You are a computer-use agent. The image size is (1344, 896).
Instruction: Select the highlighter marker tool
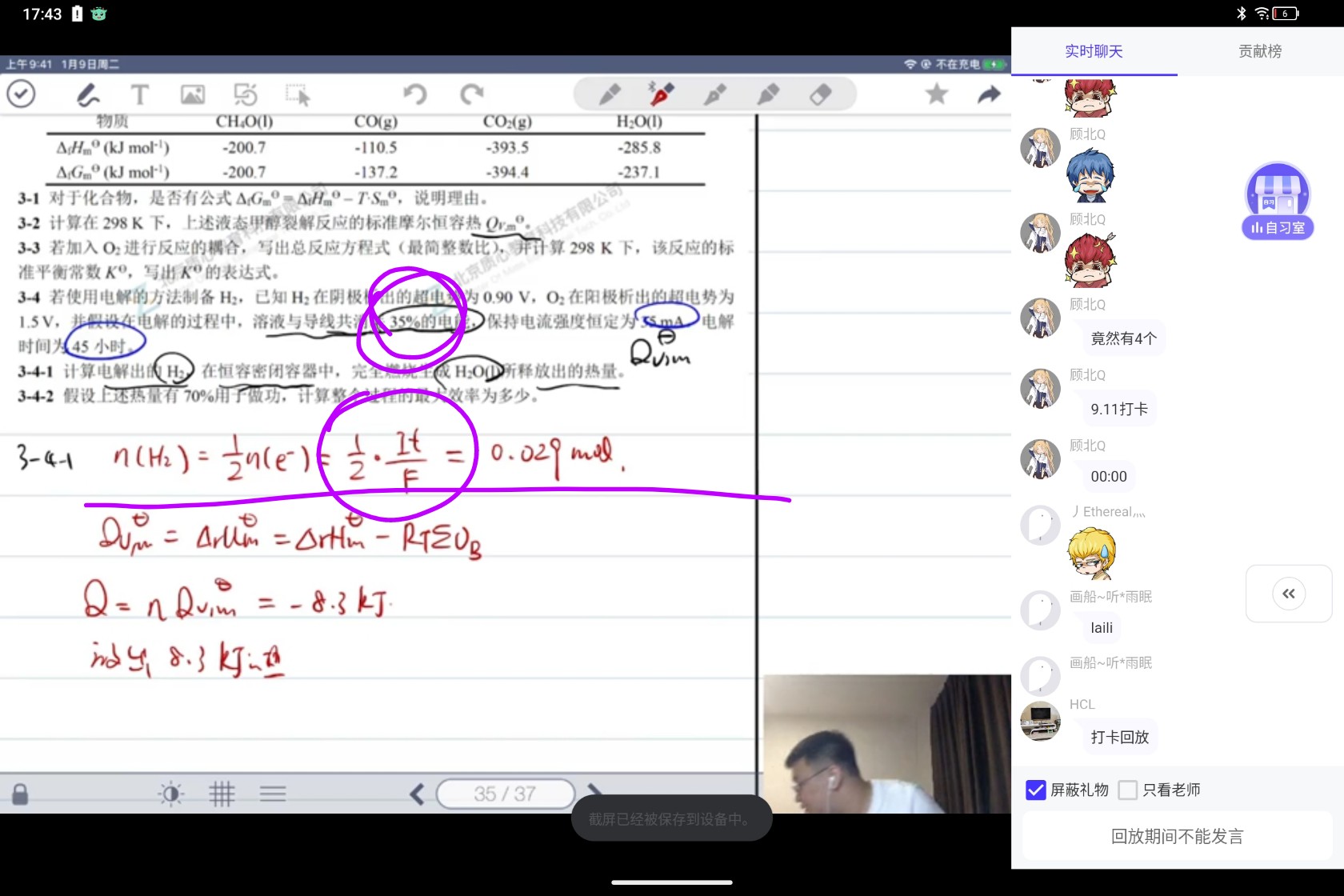point(768,94)
